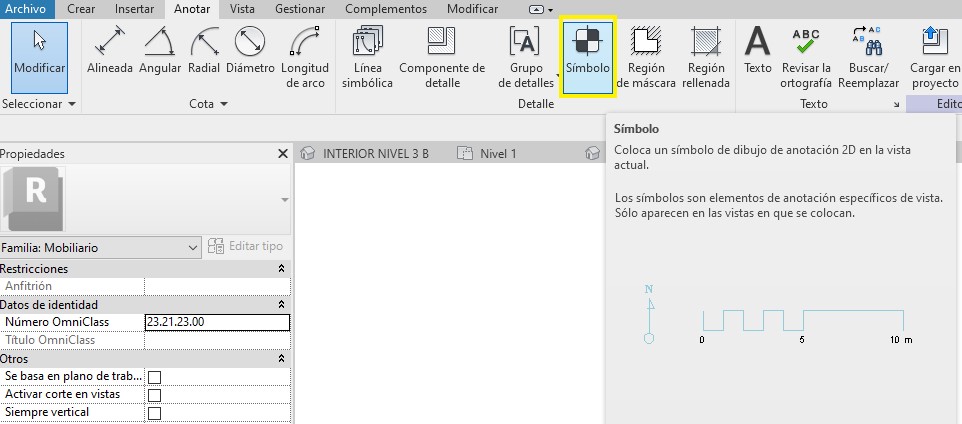This screenshot has height=424, width=962.
Task: Click the Componente de detalle tool
Action: coord(441,58)
